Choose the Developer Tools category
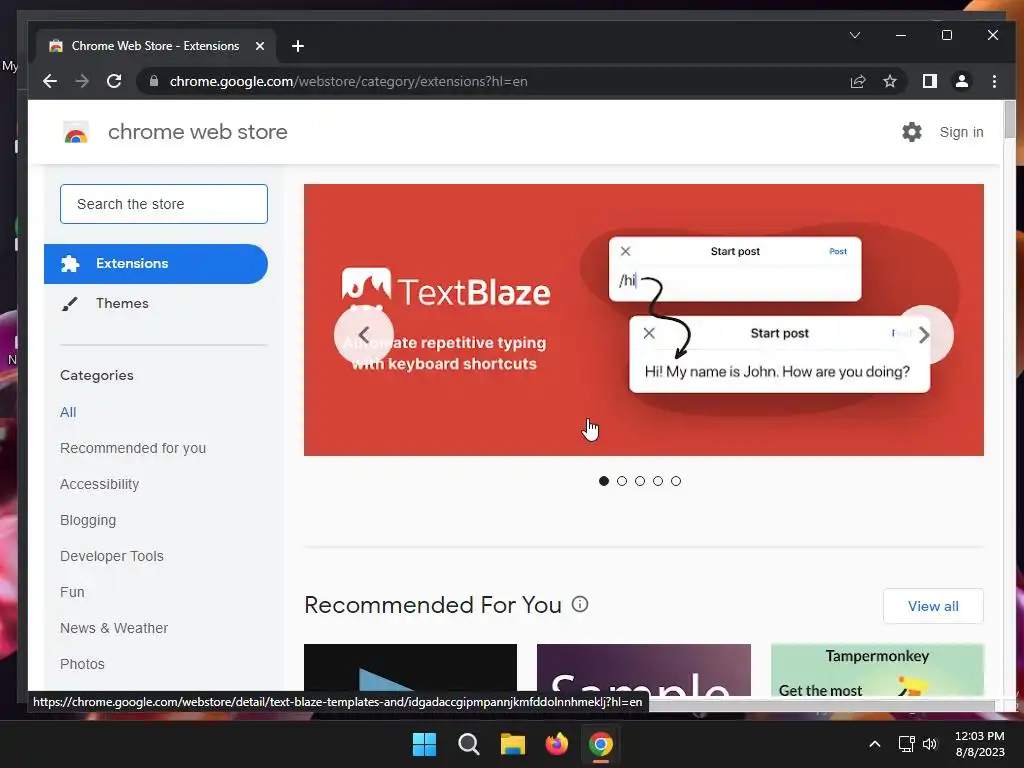 click(112, 556)
